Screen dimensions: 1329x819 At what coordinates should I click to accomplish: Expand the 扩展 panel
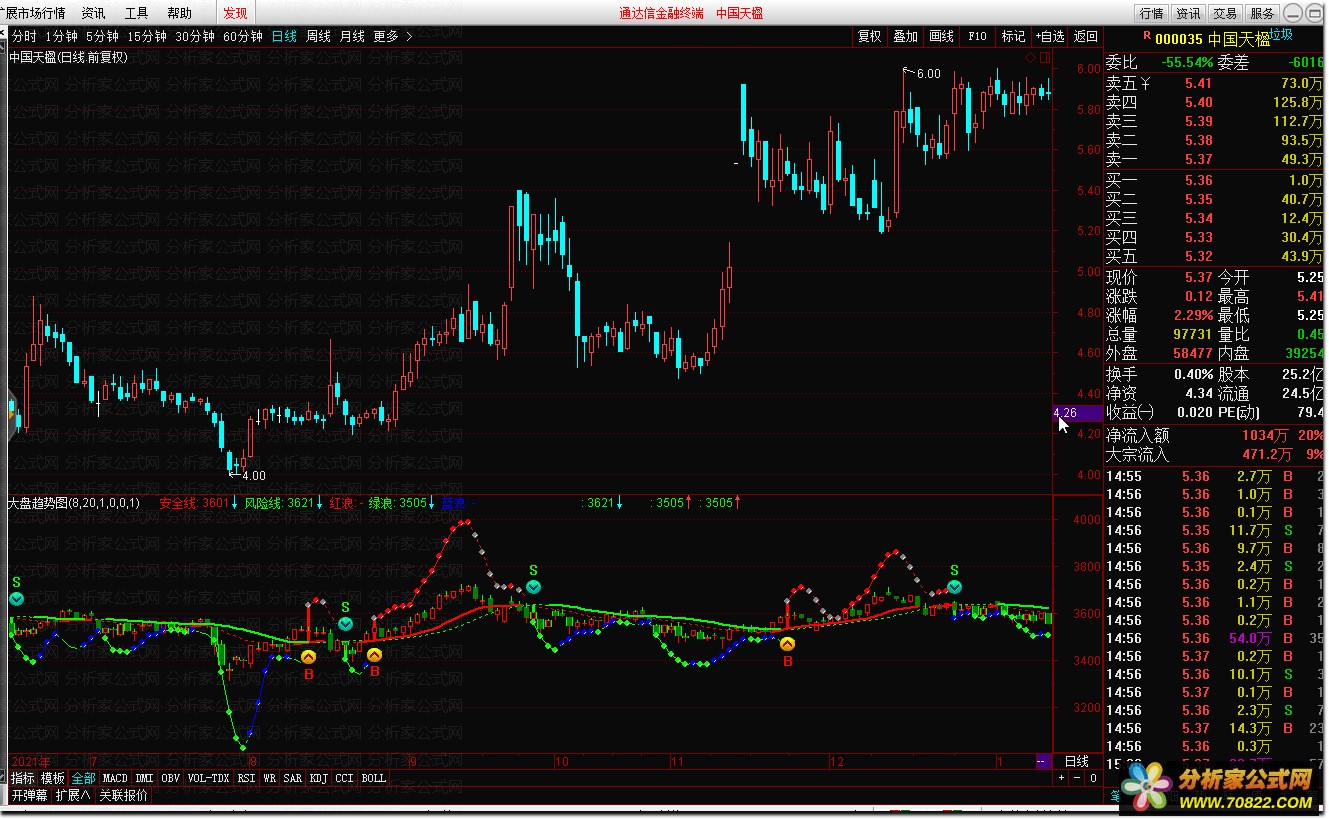72,796
